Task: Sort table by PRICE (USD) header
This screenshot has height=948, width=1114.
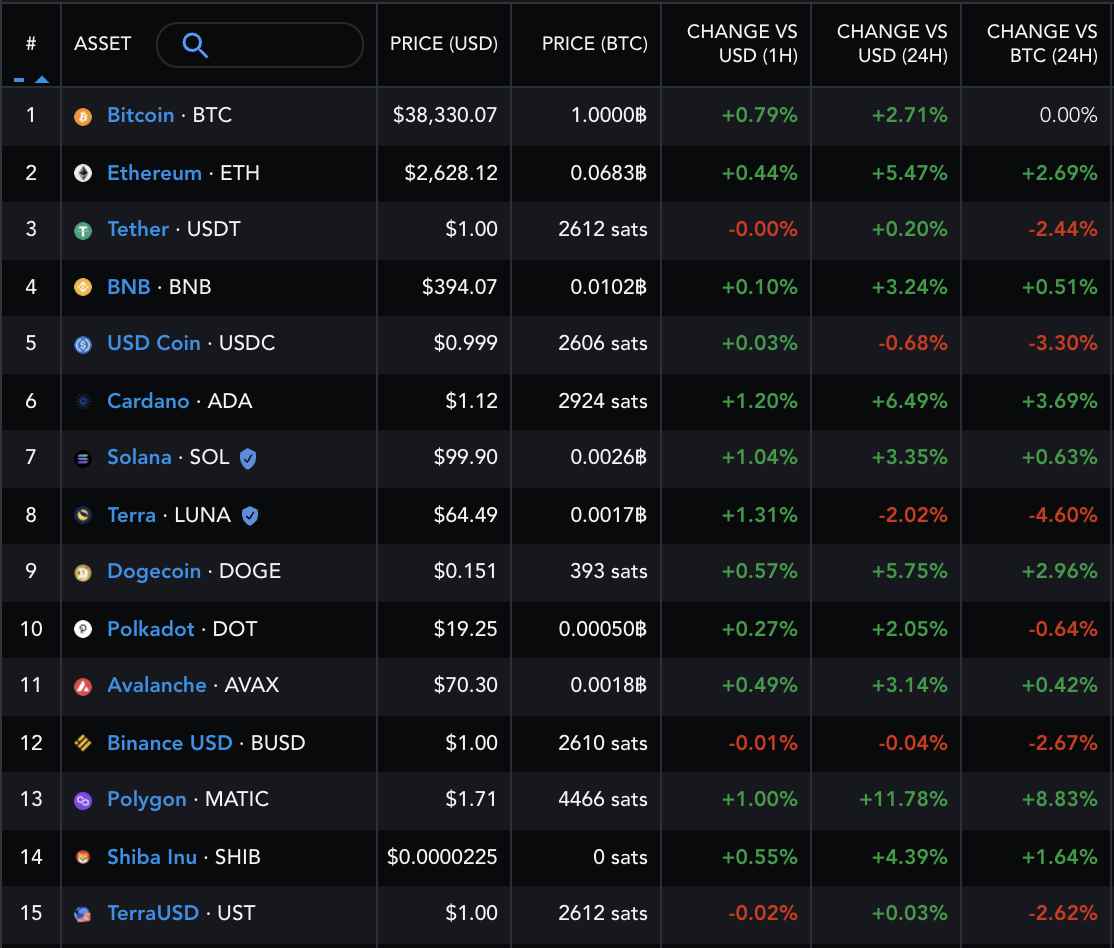Action: (x=444, y=44)
